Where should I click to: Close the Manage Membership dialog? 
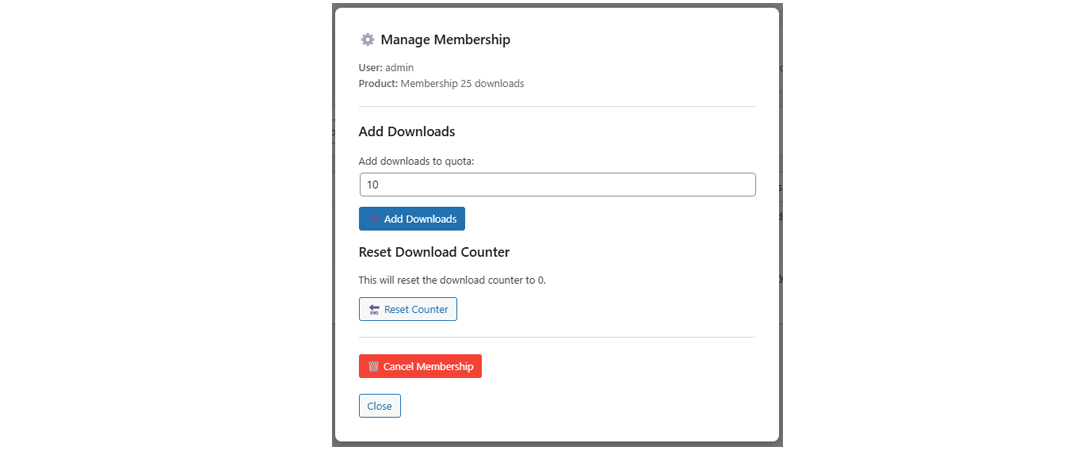click(x=379, y=406)
